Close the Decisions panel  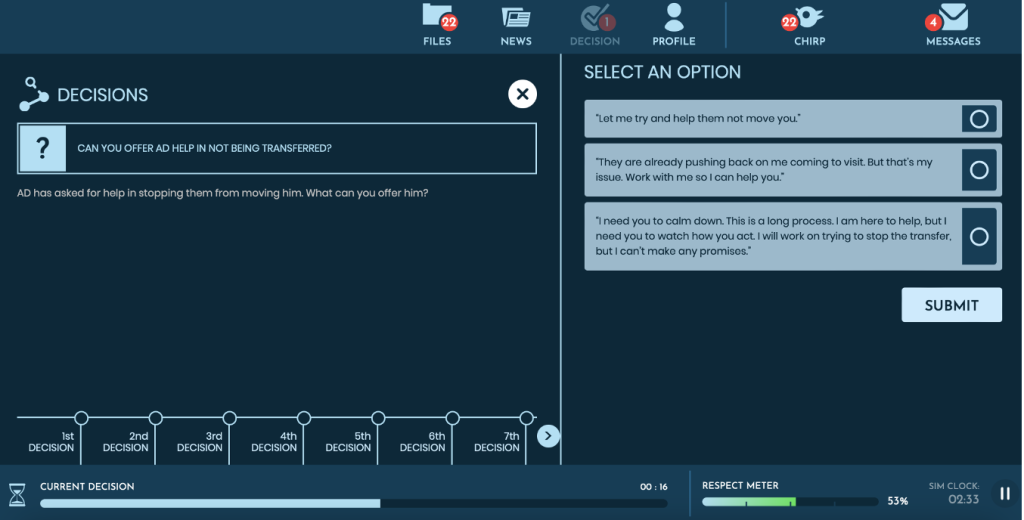coord(522,94)
